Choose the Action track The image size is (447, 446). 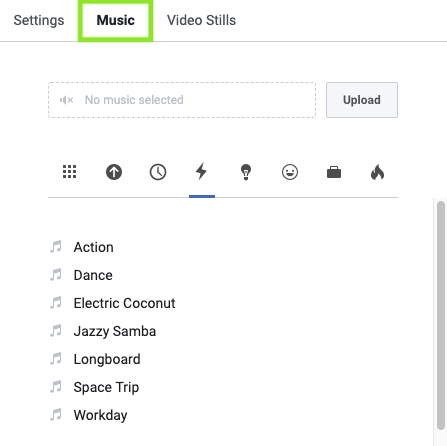point(93,247)
